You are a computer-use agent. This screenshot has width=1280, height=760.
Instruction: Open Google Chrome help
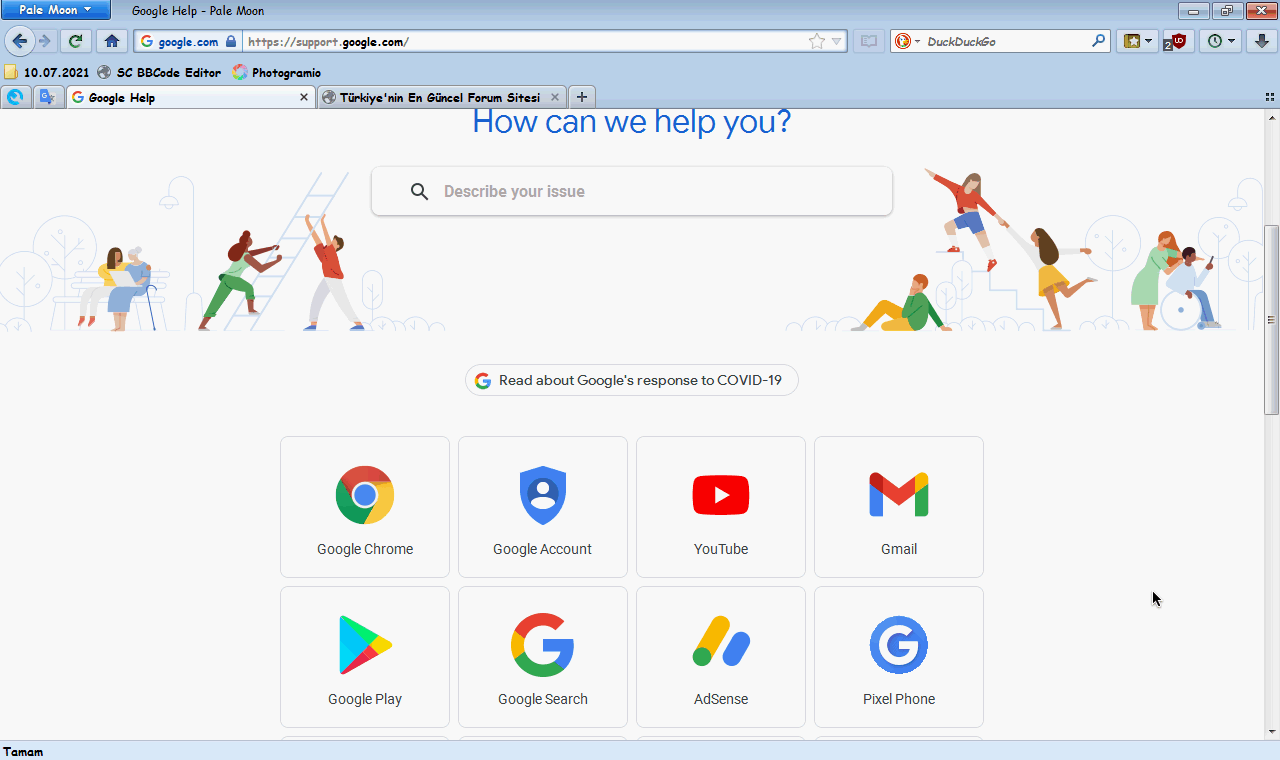pyautogui.click(x=365, y=507)
